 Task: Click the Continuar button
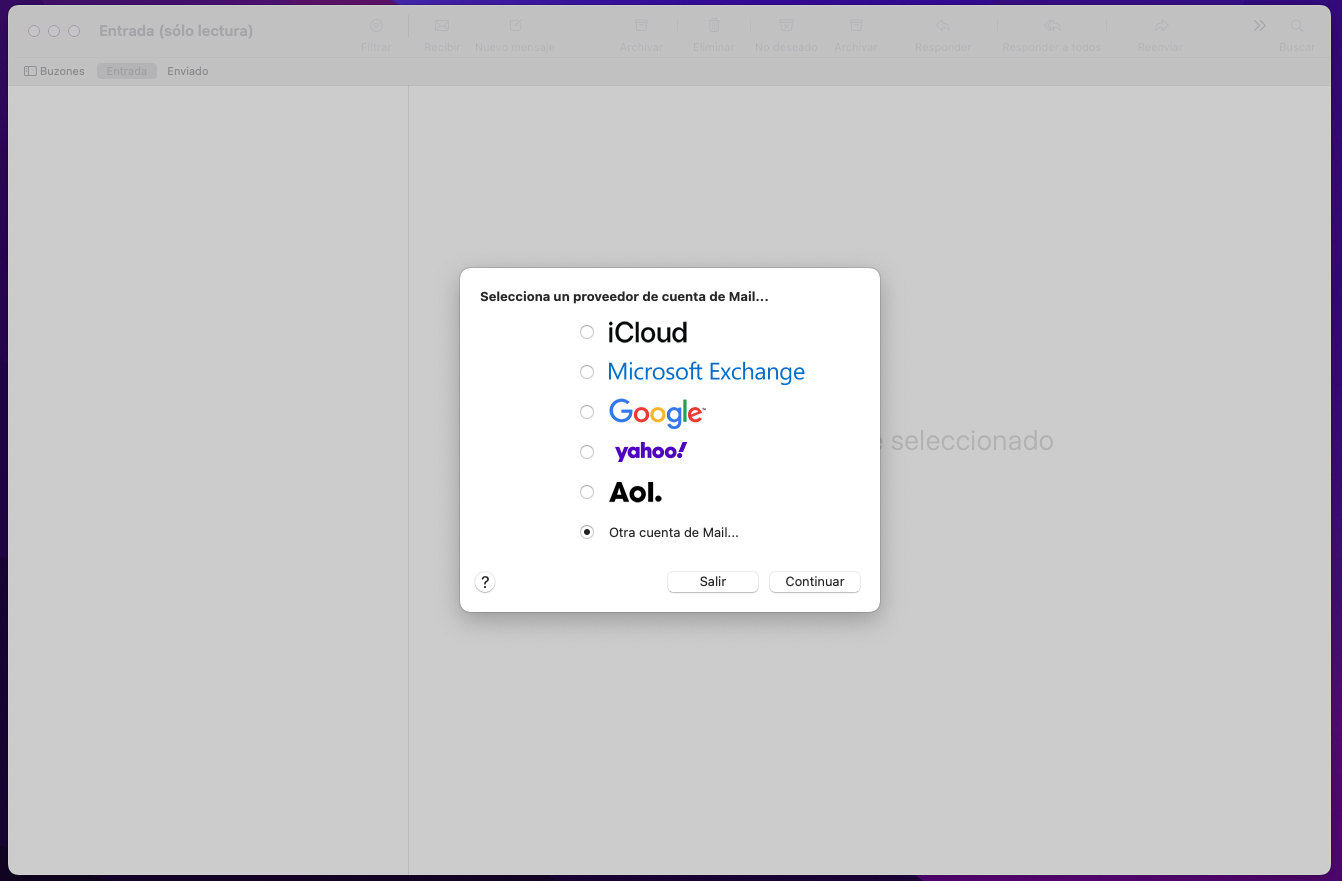[815, 581]
